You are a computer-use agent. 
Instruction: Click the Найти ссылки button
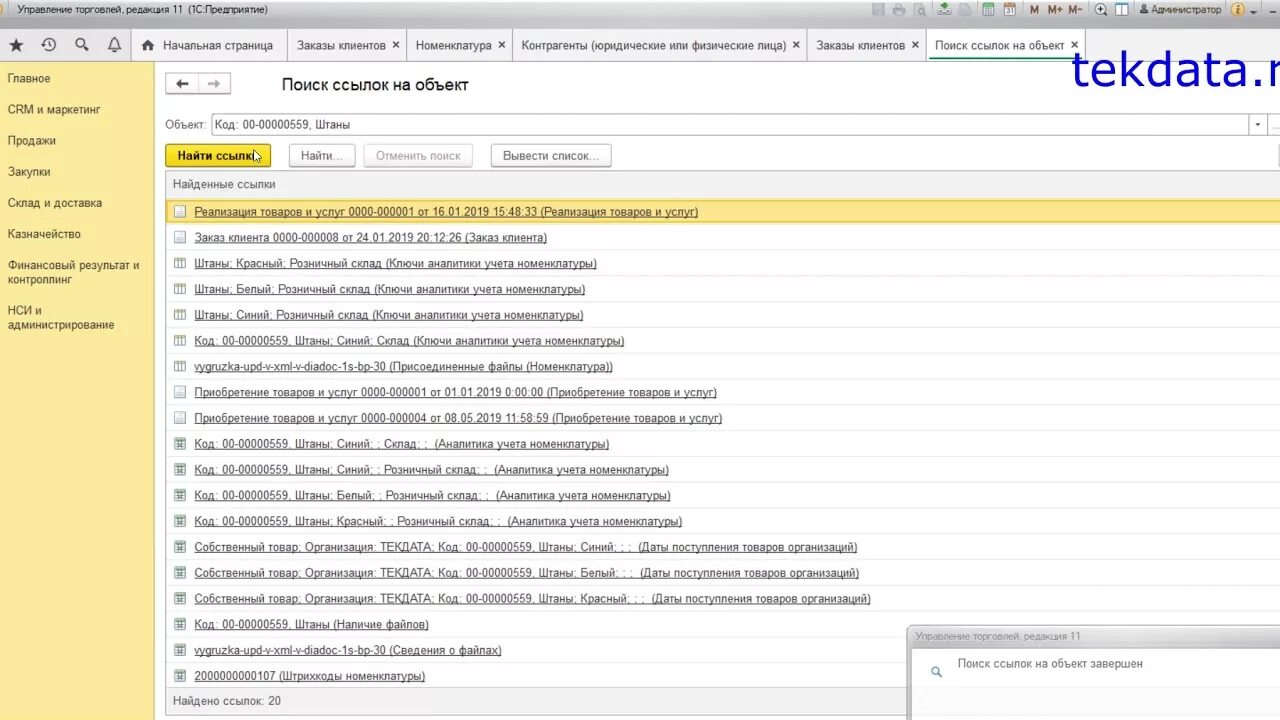tap(218, 156)
